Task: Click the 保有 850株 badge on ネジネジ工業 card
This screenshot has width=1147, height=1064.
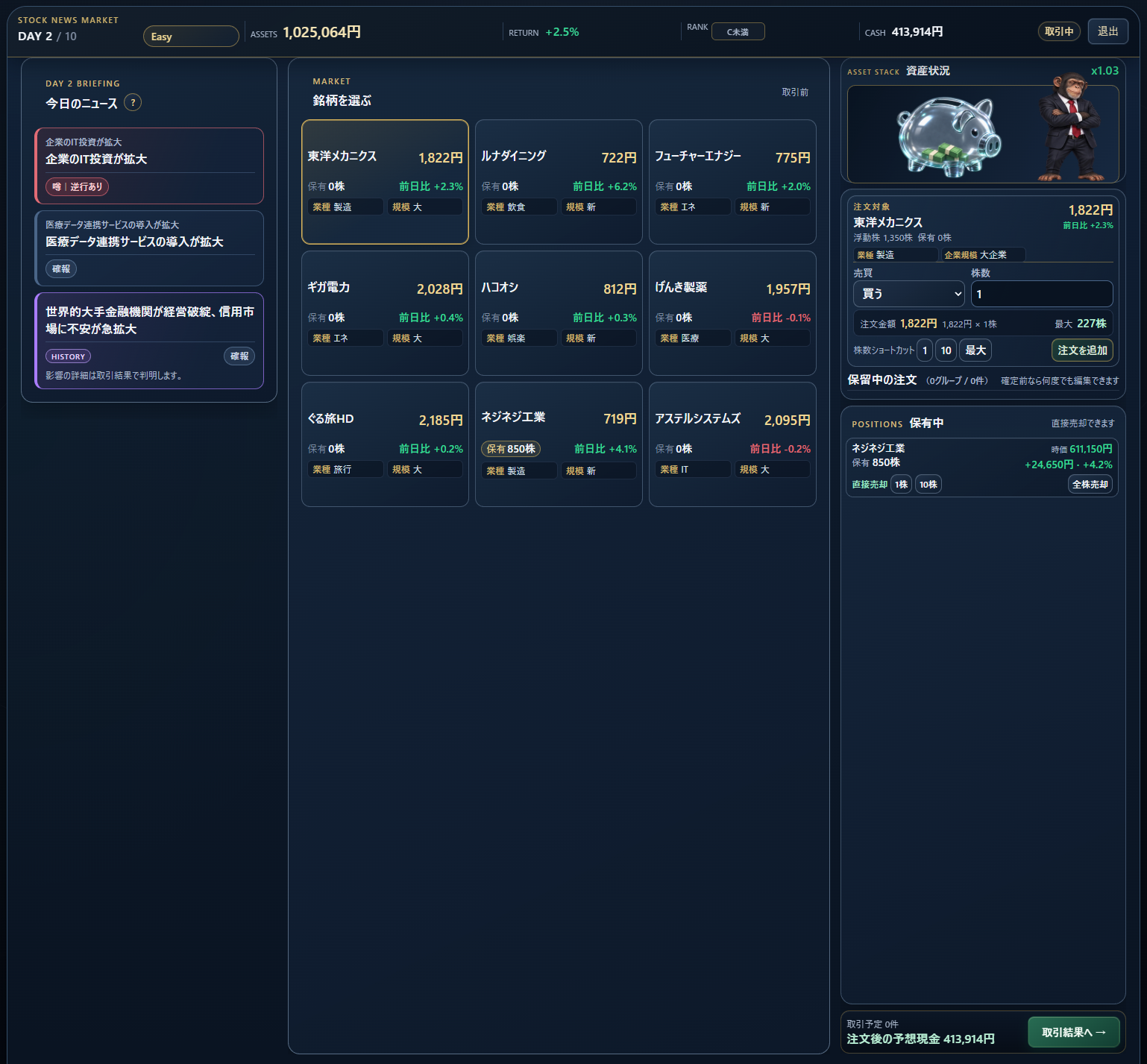Action: click(511, 449)
